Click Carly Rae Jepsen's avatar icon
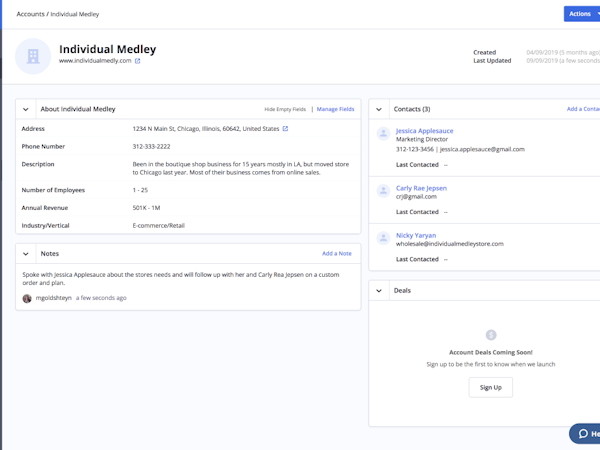 (382, 190)
